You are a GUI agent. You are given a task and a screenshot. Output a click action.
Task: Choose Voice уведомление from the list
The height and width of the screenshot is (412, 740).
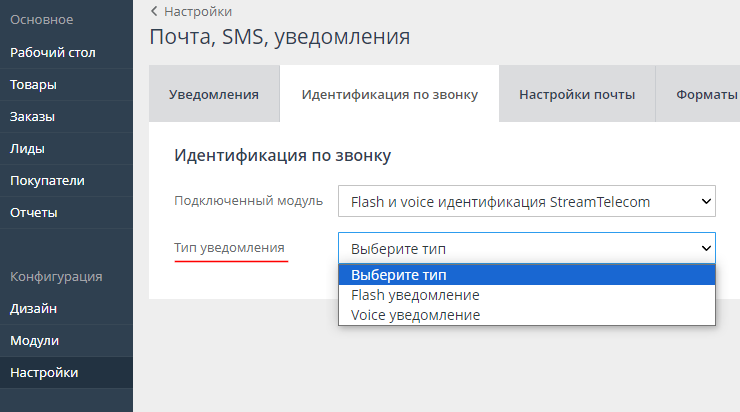click(415, 315)
